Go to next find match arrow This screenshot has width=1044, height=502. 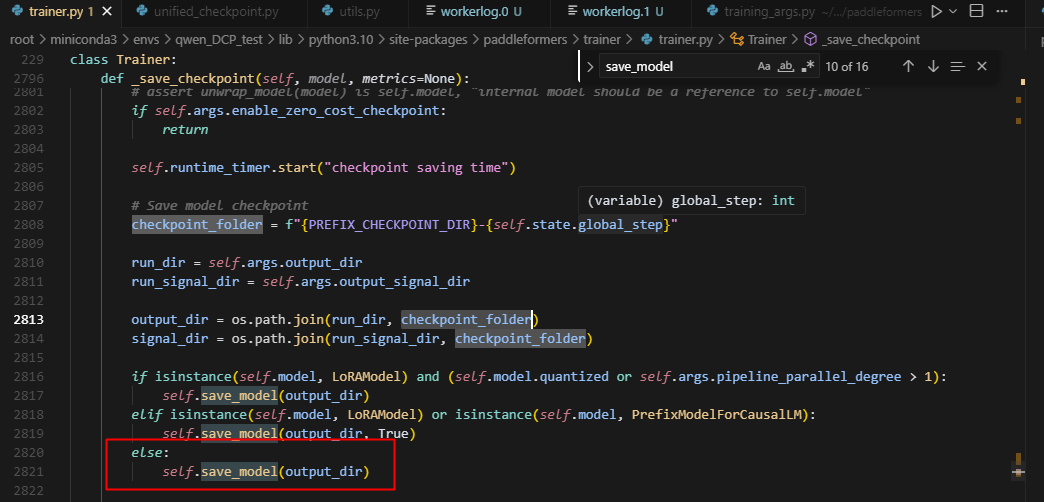coord(933,66)
